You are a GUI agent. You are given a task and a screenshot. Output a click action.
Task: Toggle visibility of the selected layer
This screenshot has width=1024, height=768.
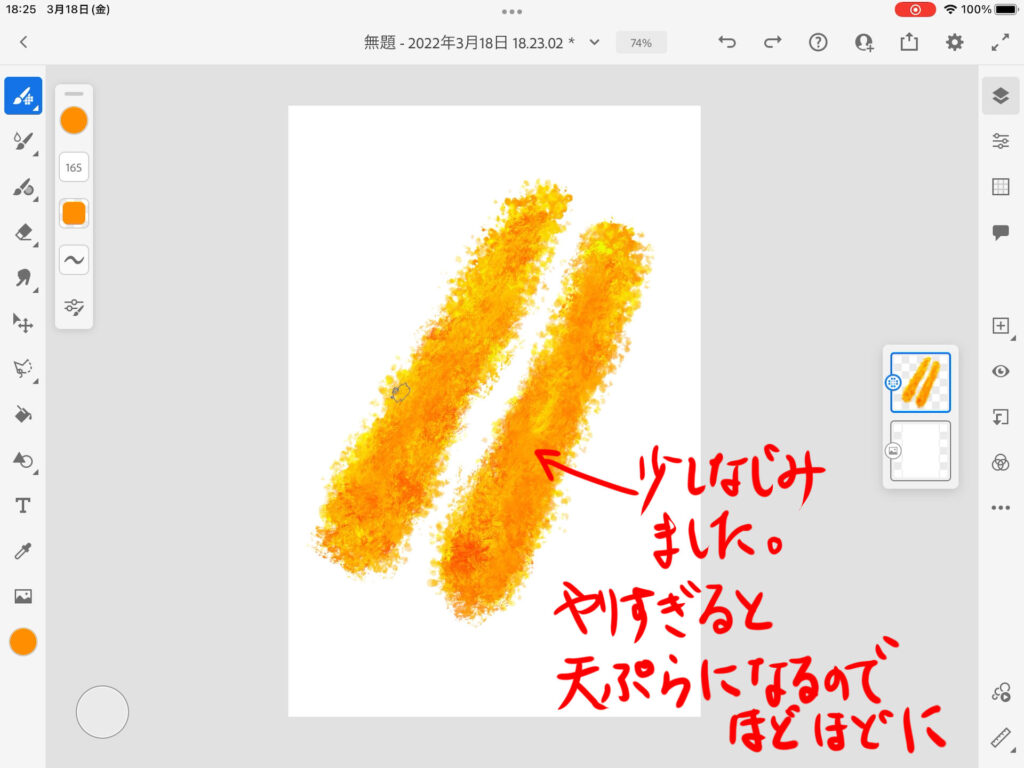pos(1000,371)
